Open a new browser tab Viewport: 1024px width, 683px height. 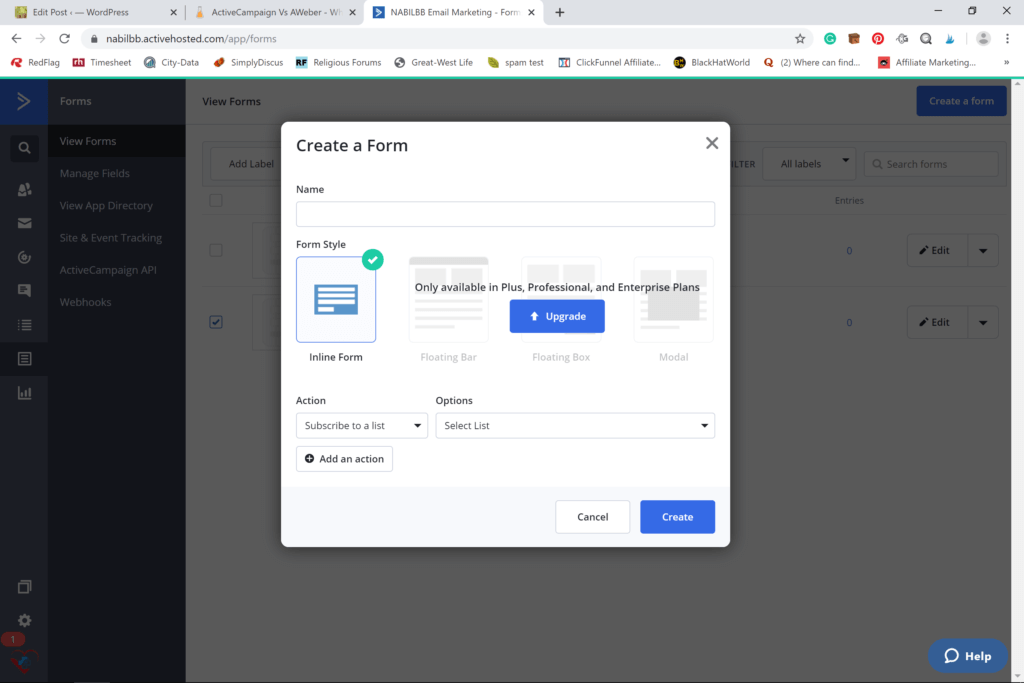pyautogui.click(x=560, y=12)
